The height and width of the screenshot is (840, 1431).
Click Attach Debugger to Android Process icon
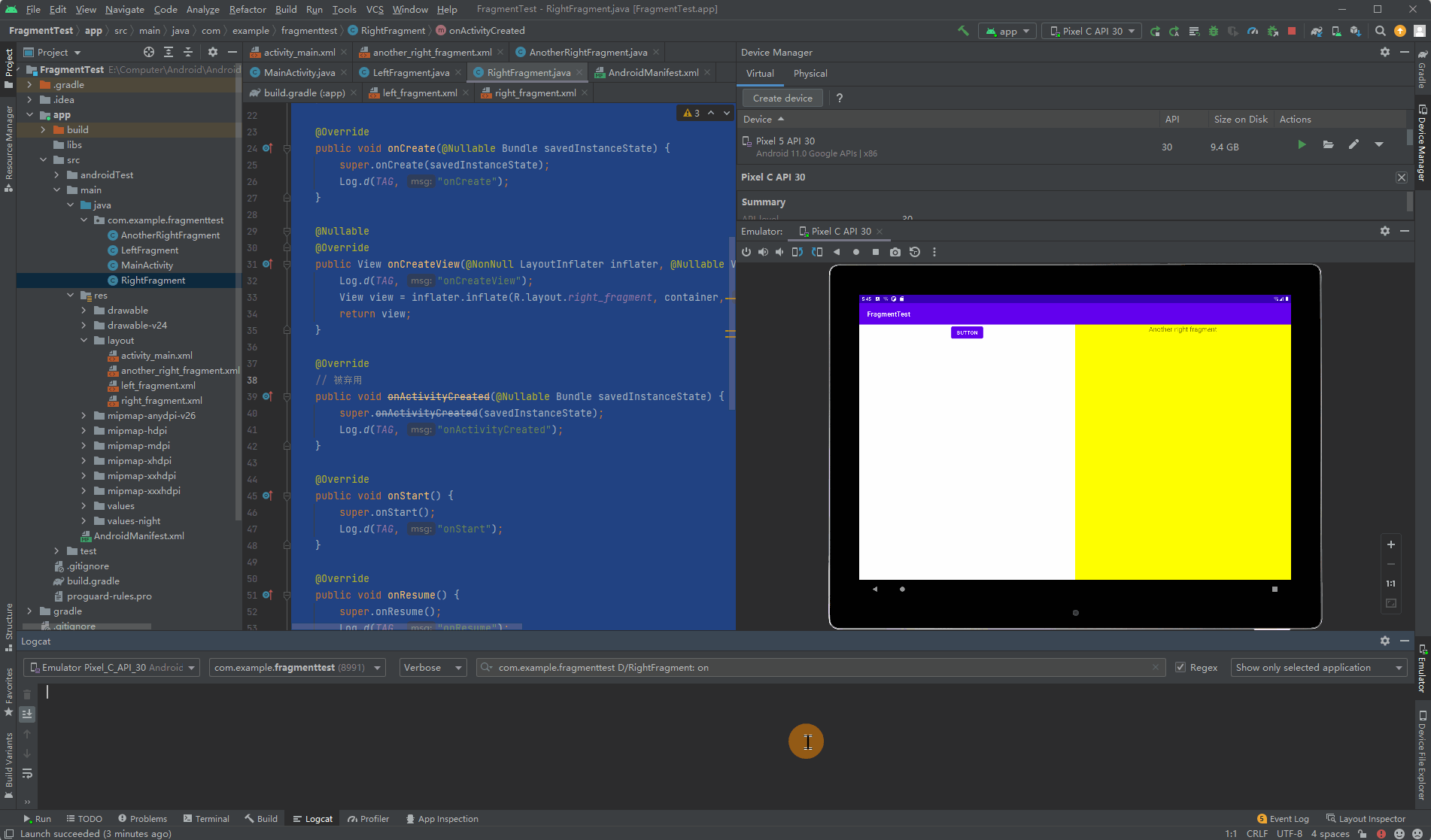tap(1272, 31)
